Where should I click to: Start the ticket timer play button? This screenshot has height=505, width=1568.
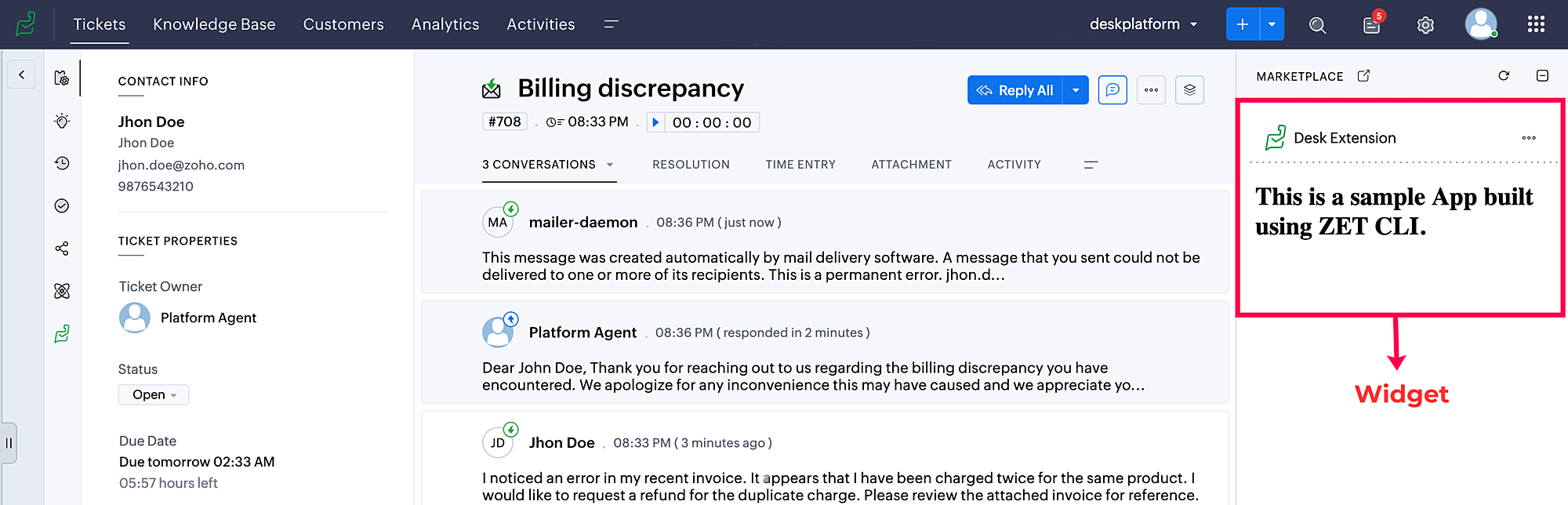pyautogui.click(x=656, y=122)
